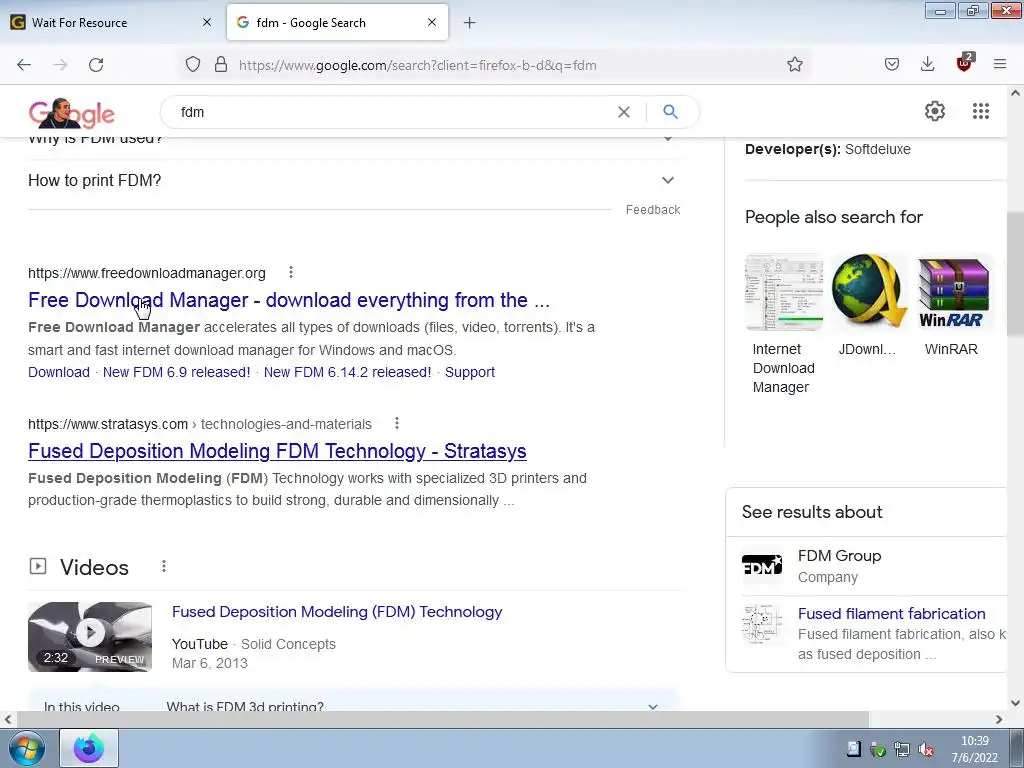The height and width of the screenshot is (768, 1024).
Task: Close the Wait For Resource tab
Action: (x=206, y=22)
